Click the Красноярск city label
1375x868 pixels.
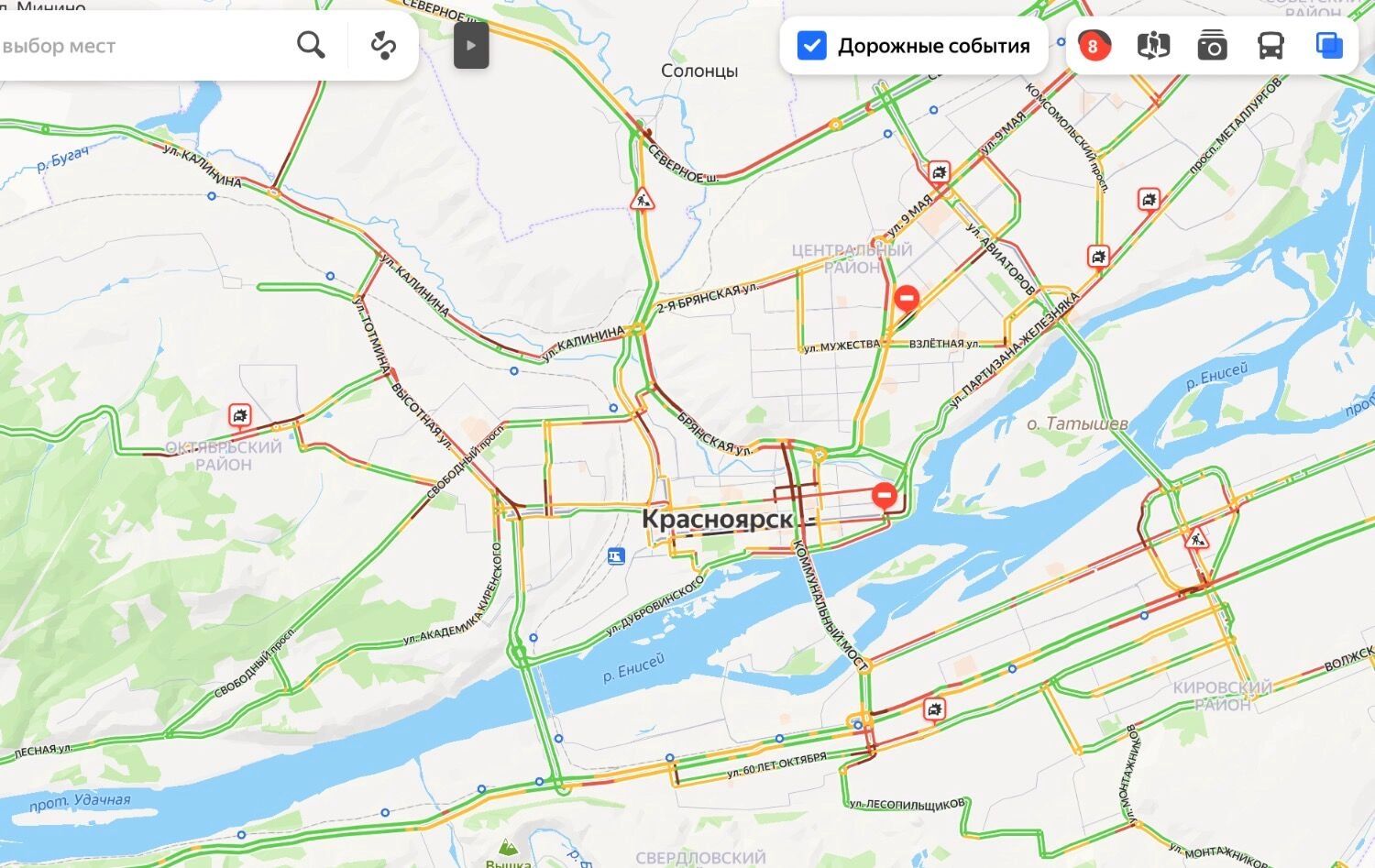coord(717,518)
